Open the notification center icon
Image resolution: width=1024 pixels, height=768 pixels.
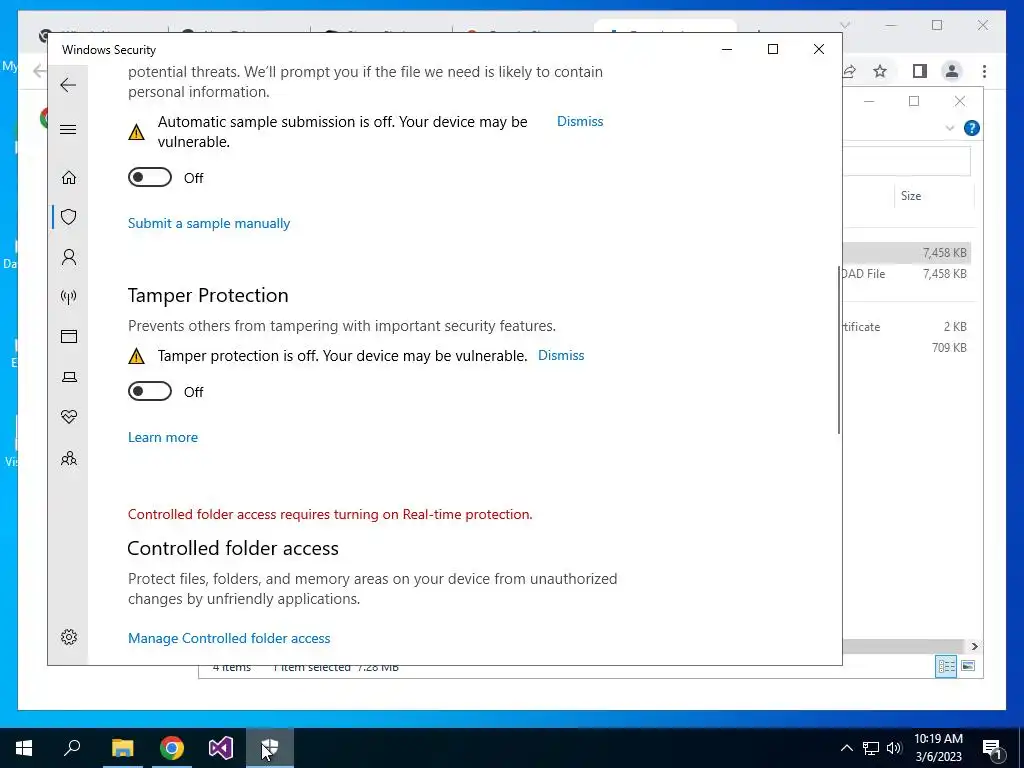click(992, 748)
